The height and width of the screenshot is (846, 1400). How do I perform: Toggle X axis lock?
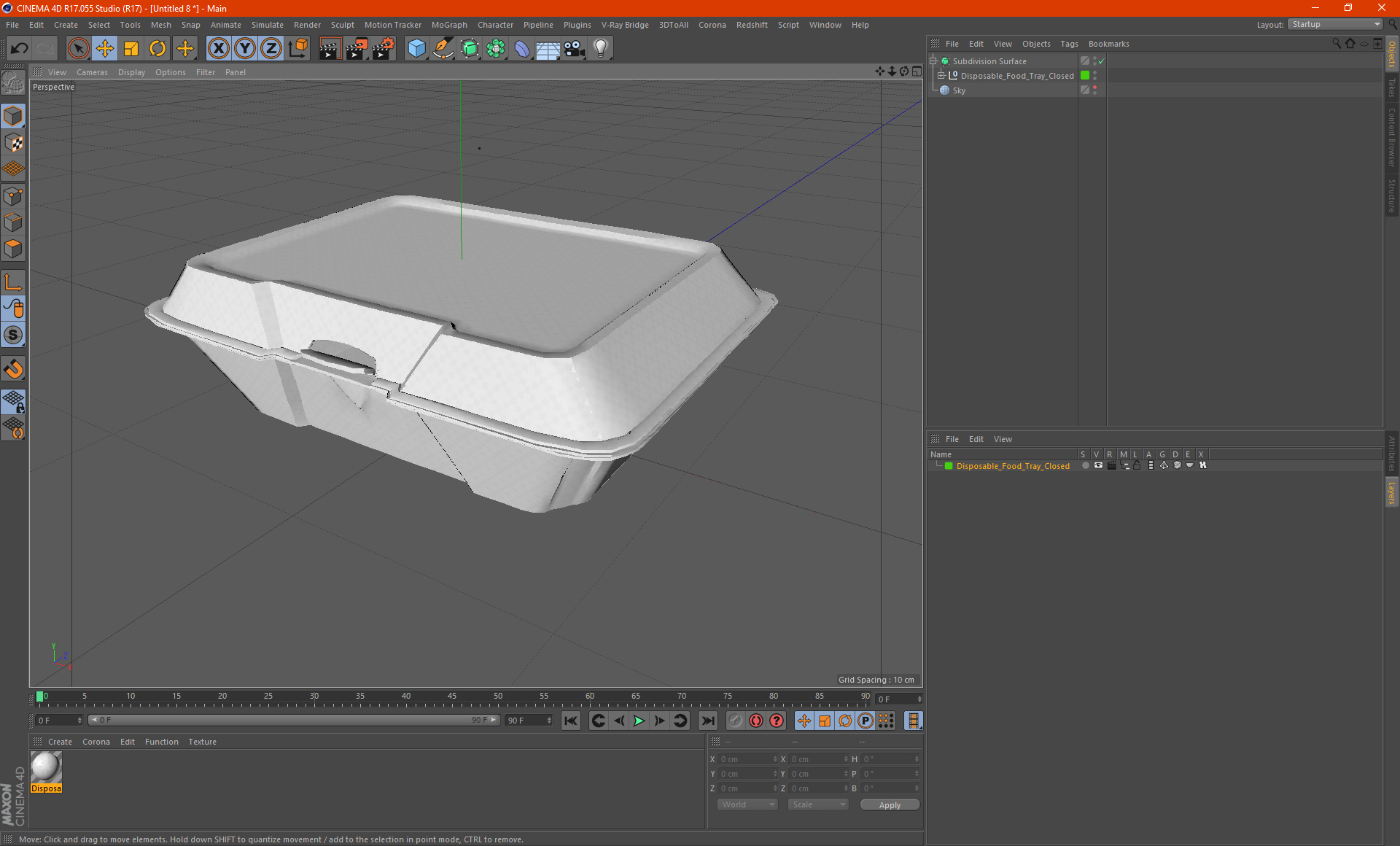click(x=218, y=49)
